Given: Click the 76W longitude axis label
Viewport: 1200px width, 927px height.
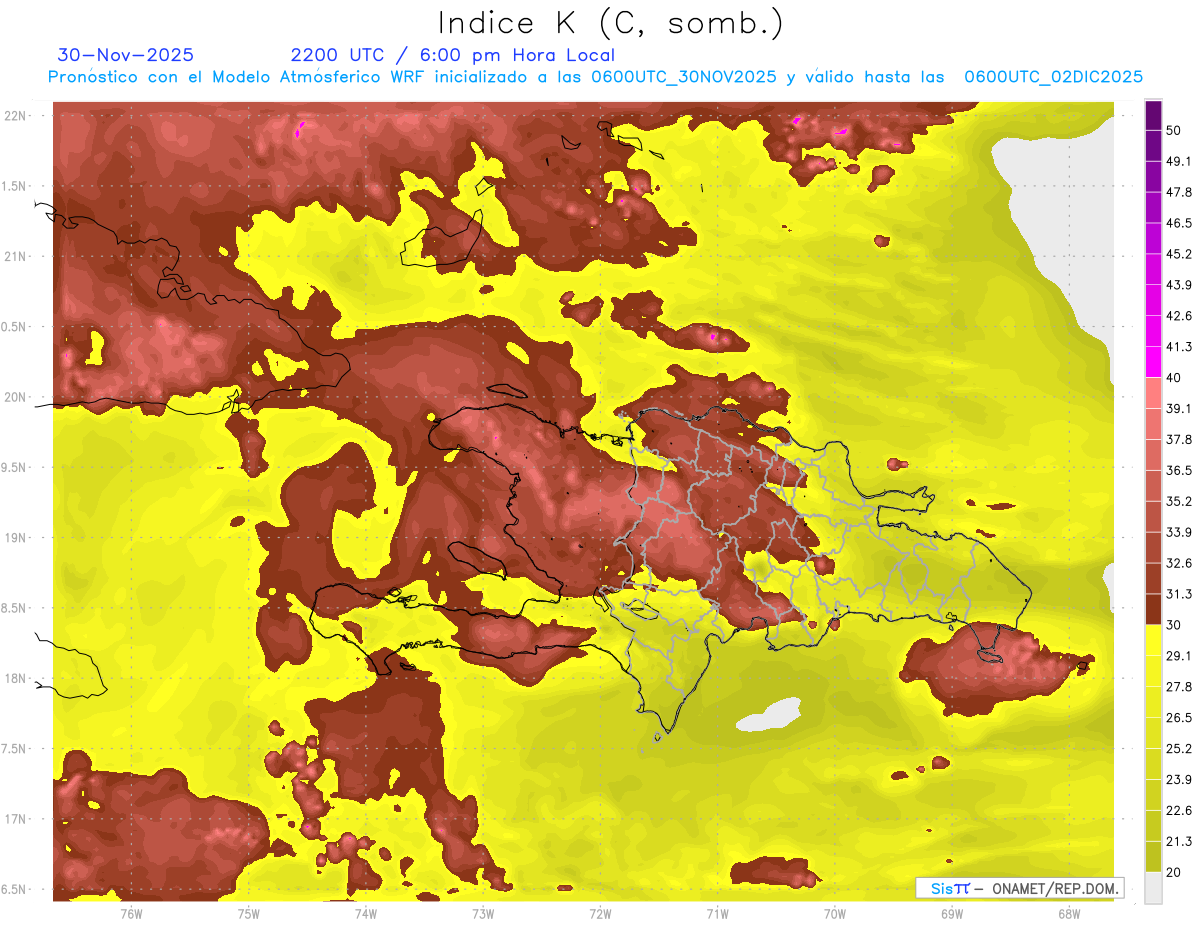Looking at the screenshot, I should tap(131, 913).
